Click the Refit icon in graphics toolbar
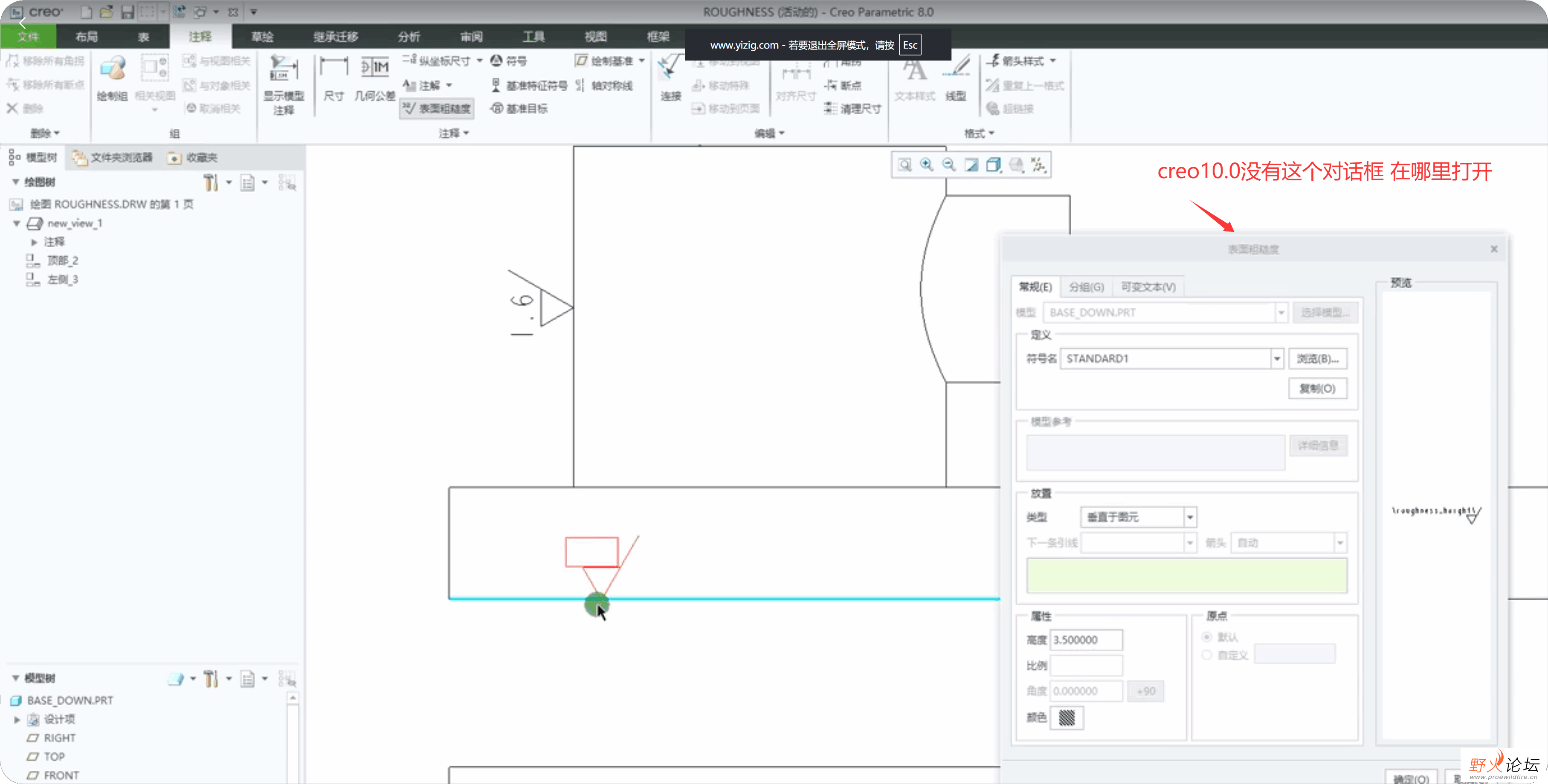Viewport: 1548px width, 784px height. pyautogui.click(x=904, y=165)
